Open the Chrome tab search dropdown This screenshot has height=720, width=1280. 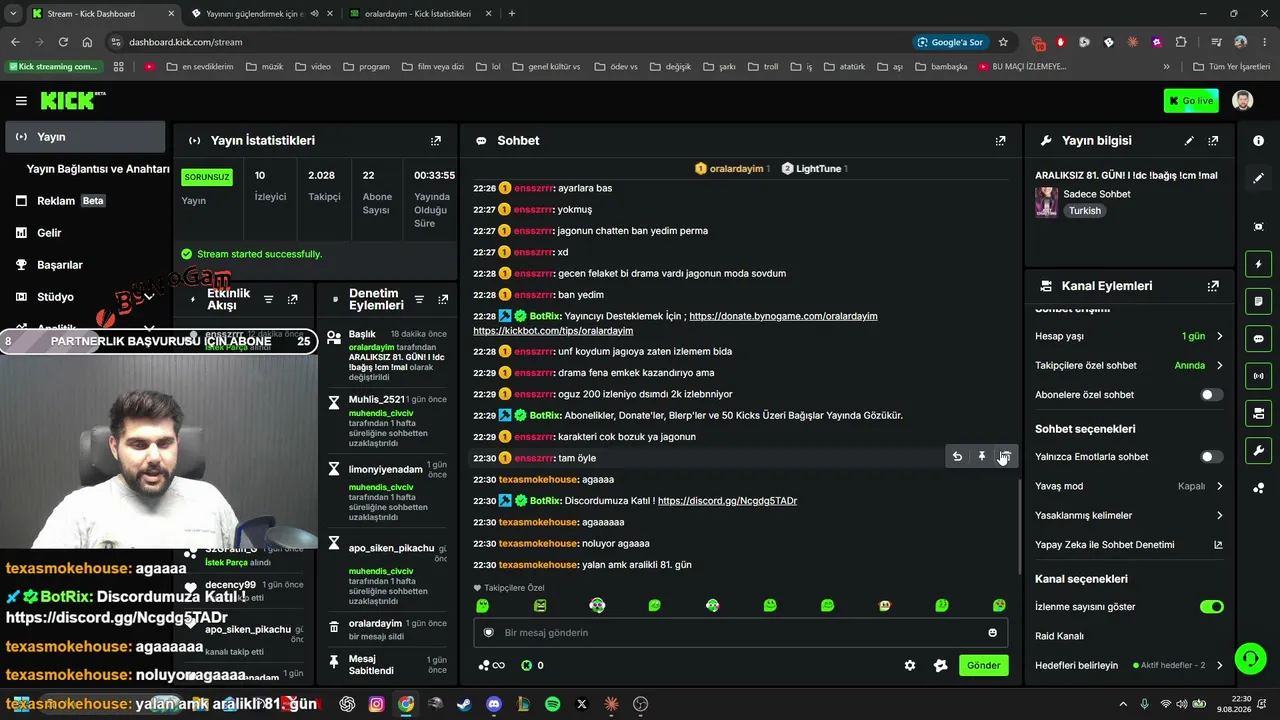pos(13,14)
